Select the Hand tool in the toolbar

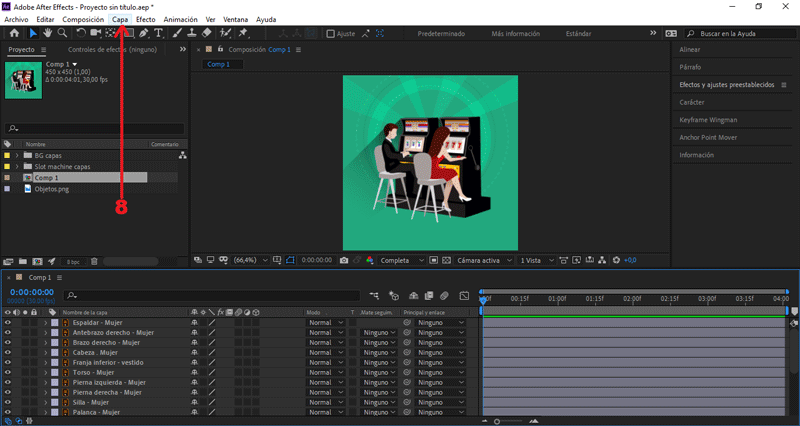pyautogui.click(x=47, y=33)
